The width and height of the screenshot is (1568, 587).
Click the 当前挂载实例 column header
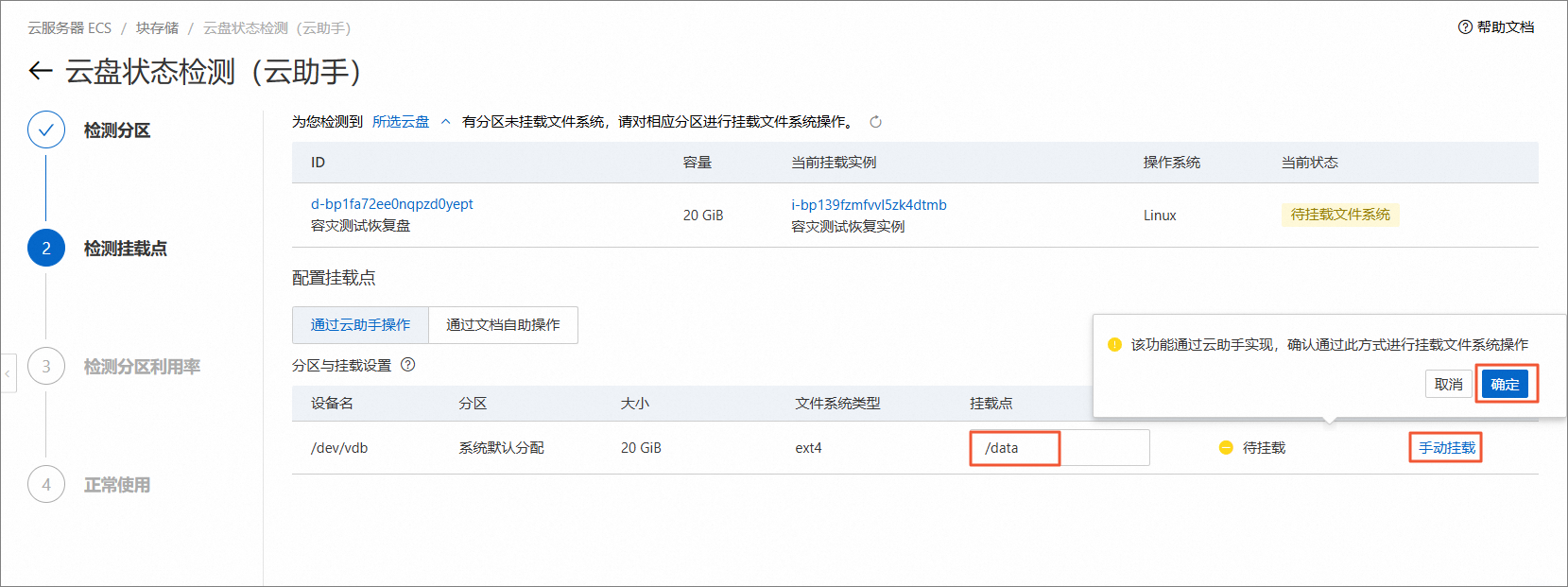click(x=834, y=163)
